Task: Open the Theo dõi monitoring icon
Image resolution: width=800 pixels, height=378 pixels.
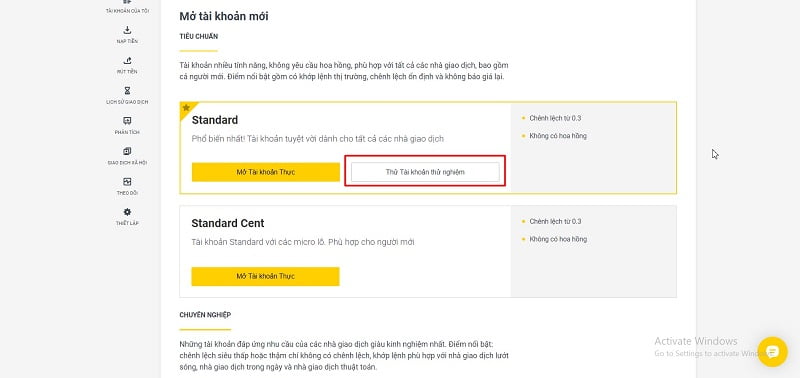Action: click(x=127, y=182)
